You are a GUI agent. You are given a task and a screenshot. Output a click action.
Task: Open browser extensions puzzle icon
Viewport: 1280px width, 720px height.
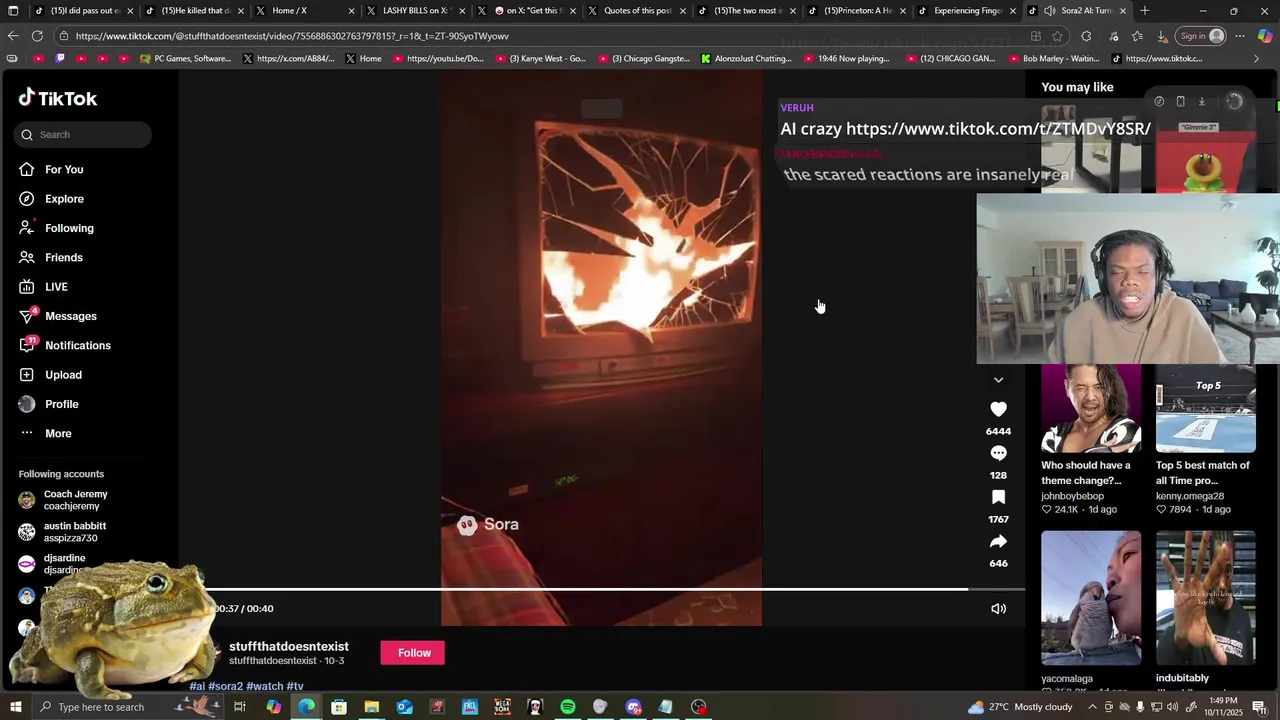tap(1086, 36)
